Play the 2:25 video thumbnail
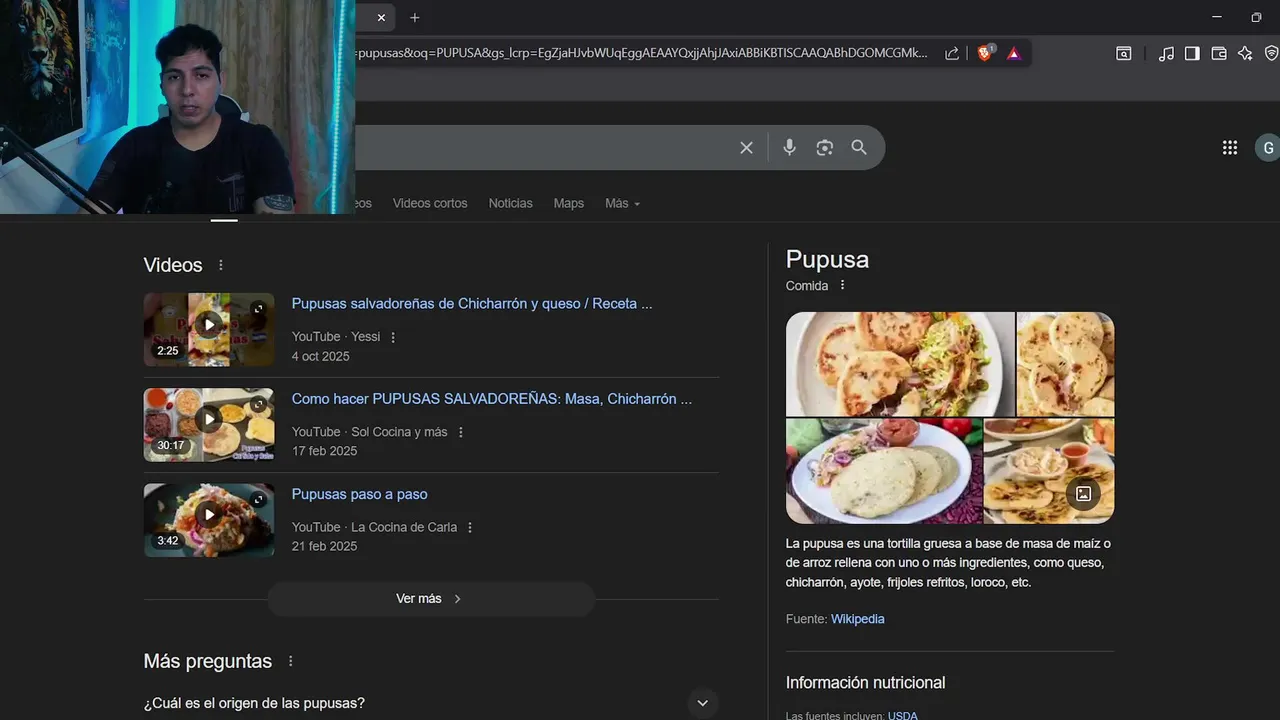 [x=209, y=324]
